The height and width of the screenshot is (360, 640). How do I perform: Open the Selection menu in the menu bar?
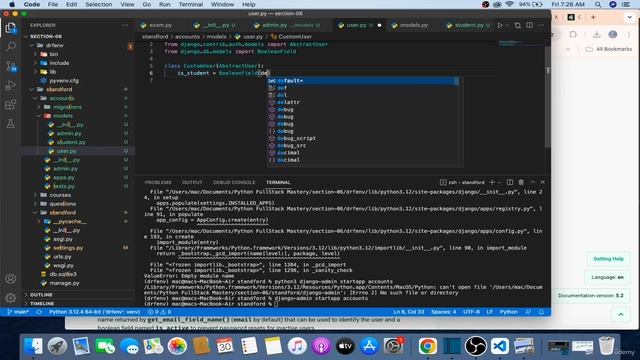pos(98,4)
